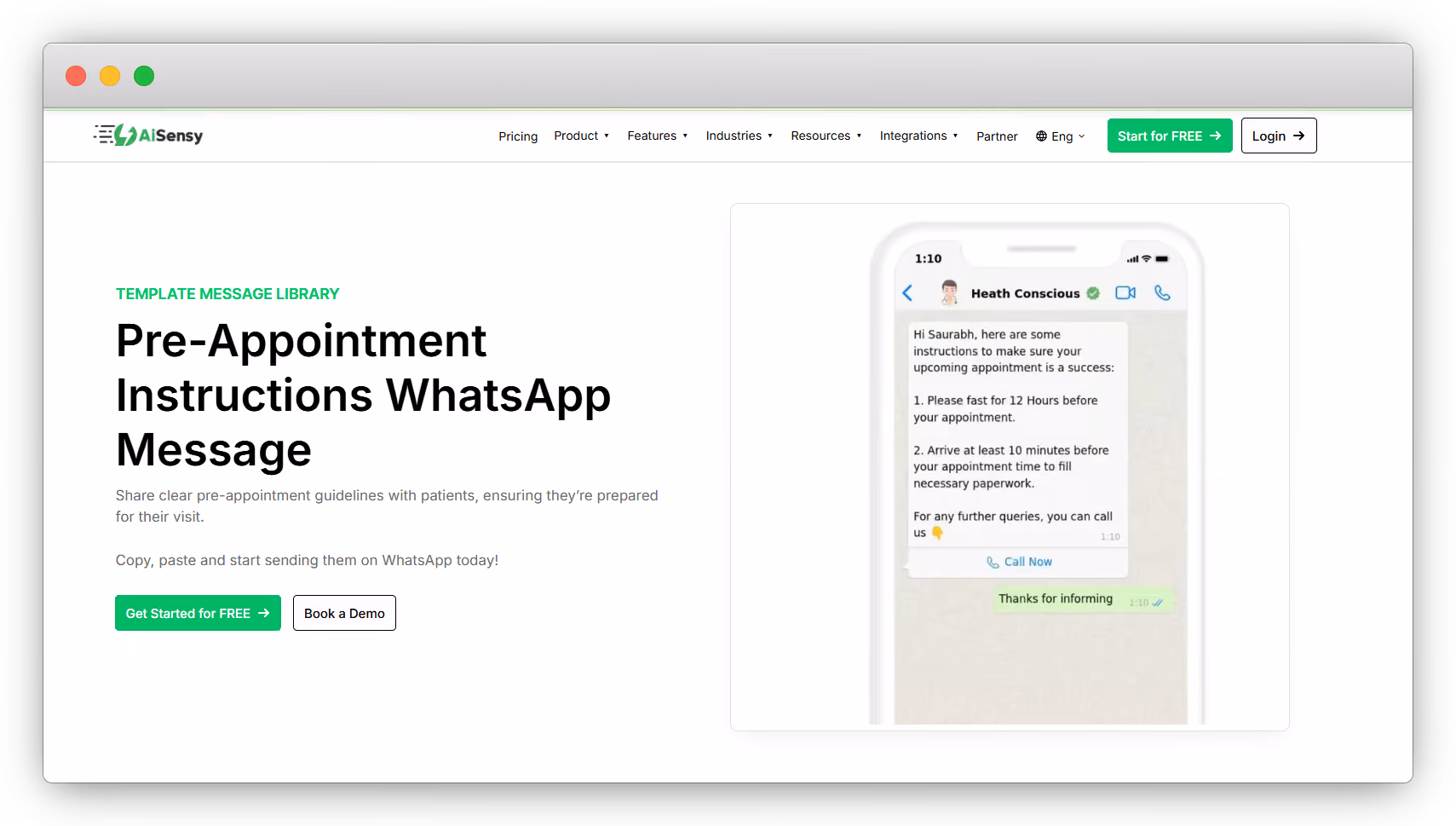This screenshot has height=826, width=1456.
Task: Click the Heath Conscious doctor avatar
Action: (x=949, y=292)
